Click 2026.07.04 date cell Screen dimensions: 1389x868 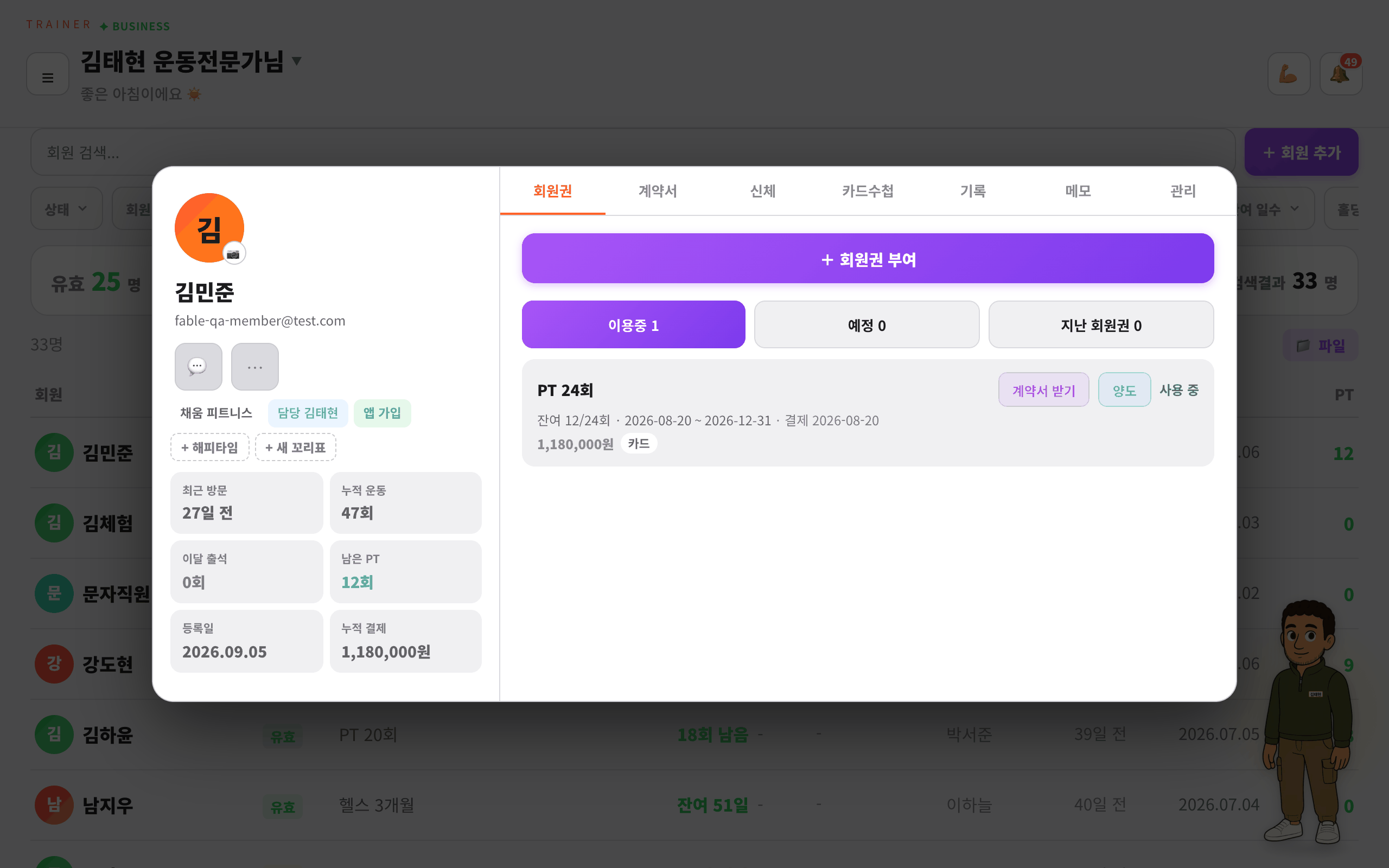coord(1219,806)
